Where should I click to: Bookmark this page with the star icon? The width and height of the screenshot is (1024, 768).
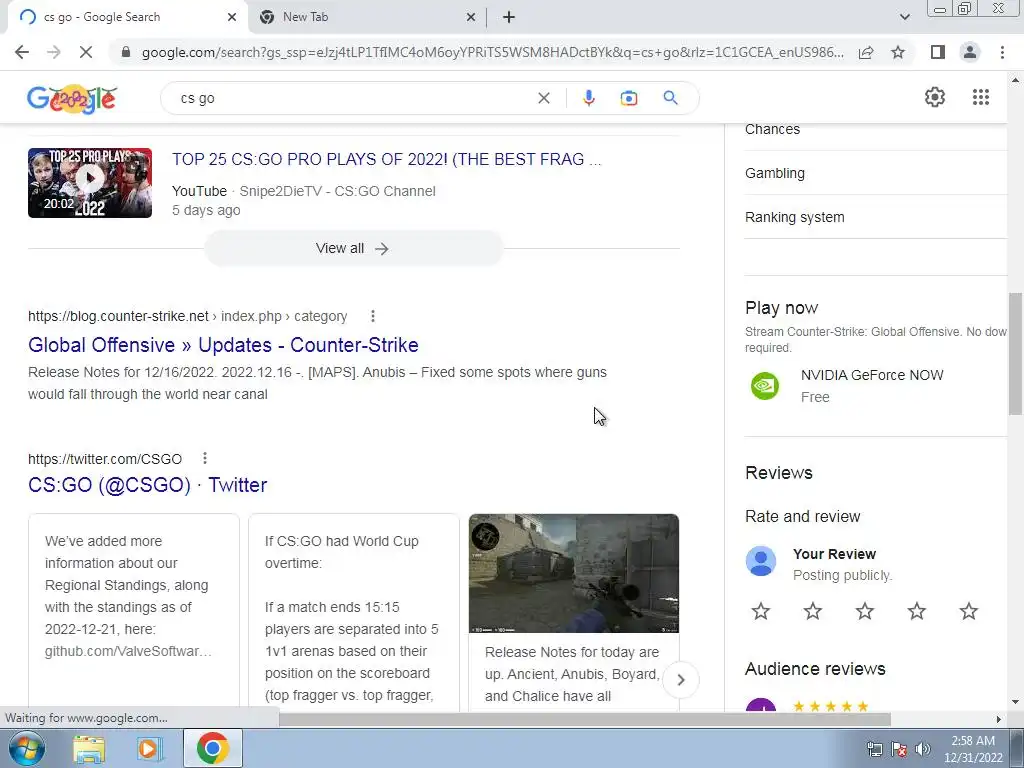tap(898, 52)
